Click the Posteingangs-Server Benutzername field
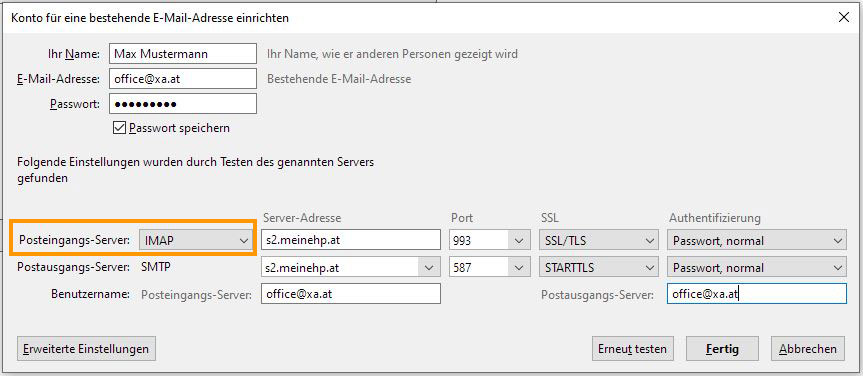 [x=351, y=294]
